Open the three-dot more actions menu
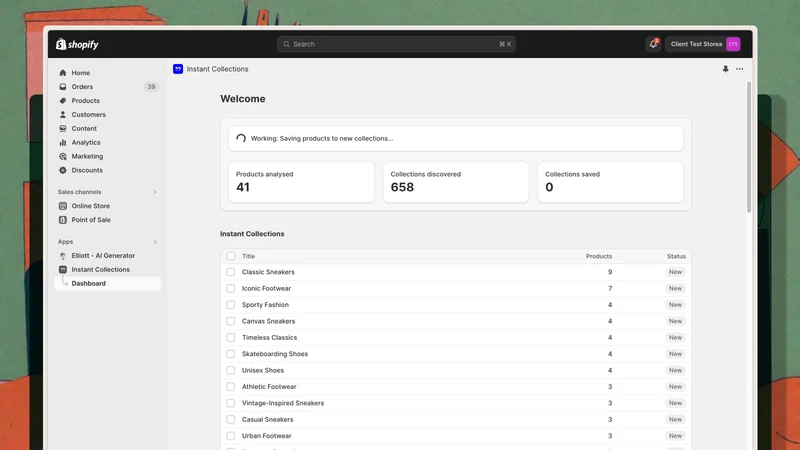Screen dimensions: 800x450 click(x=739, y=69)
